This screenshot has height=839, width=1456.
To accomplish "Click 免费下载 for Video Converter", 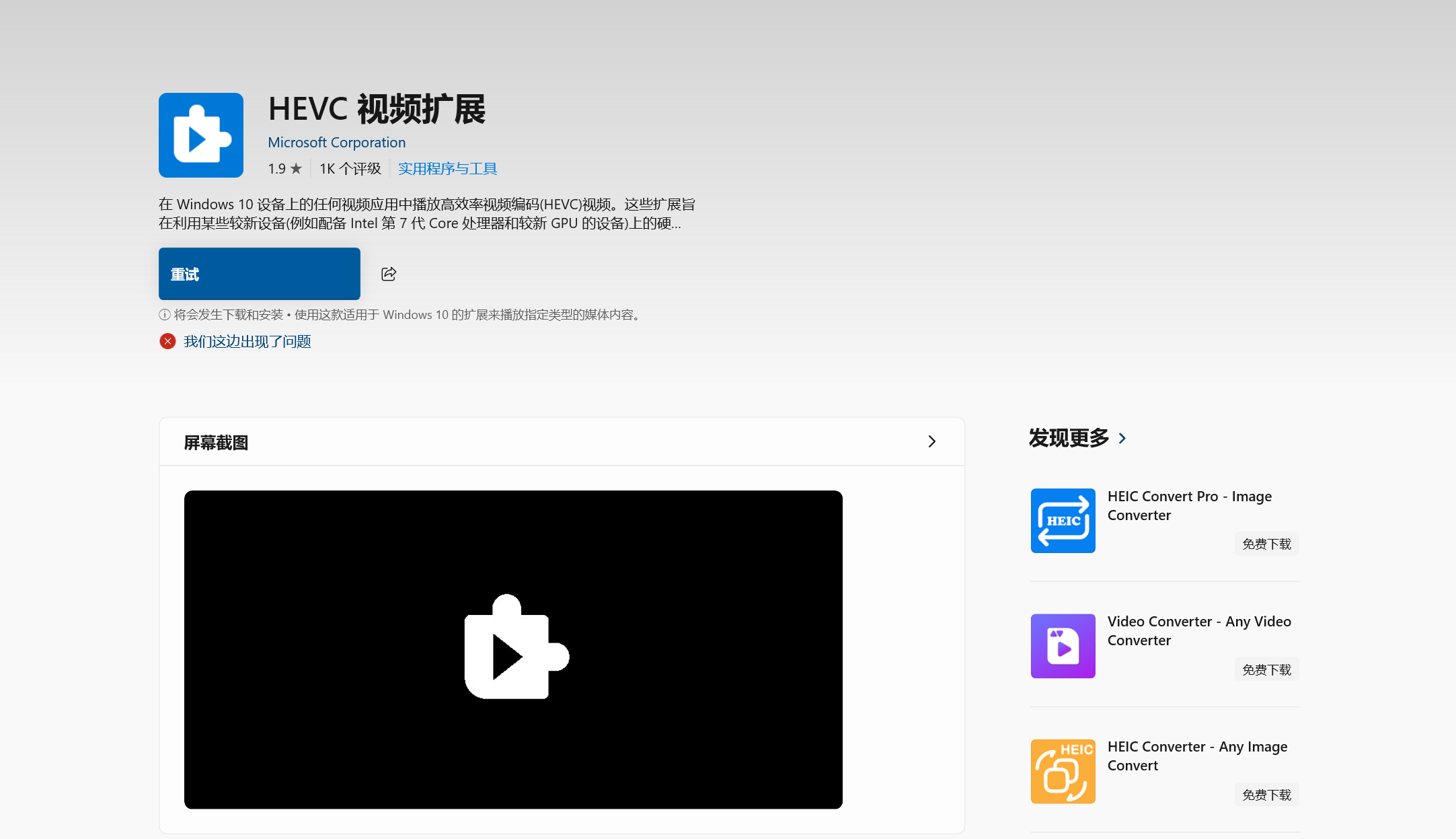I will [1266, 669].
